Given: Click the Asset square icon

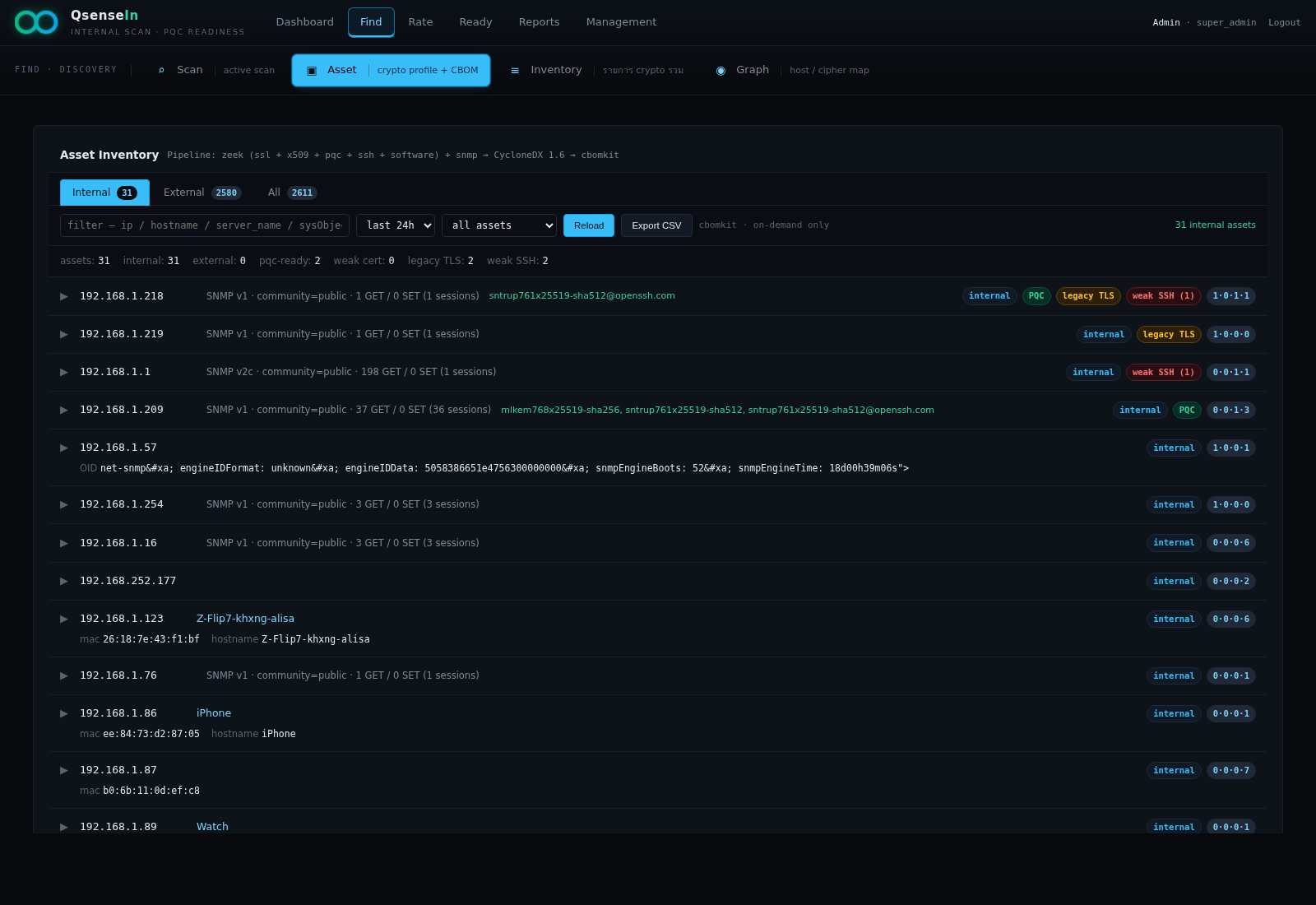Looking at the screenshot, I should click(x=312, y=71).
